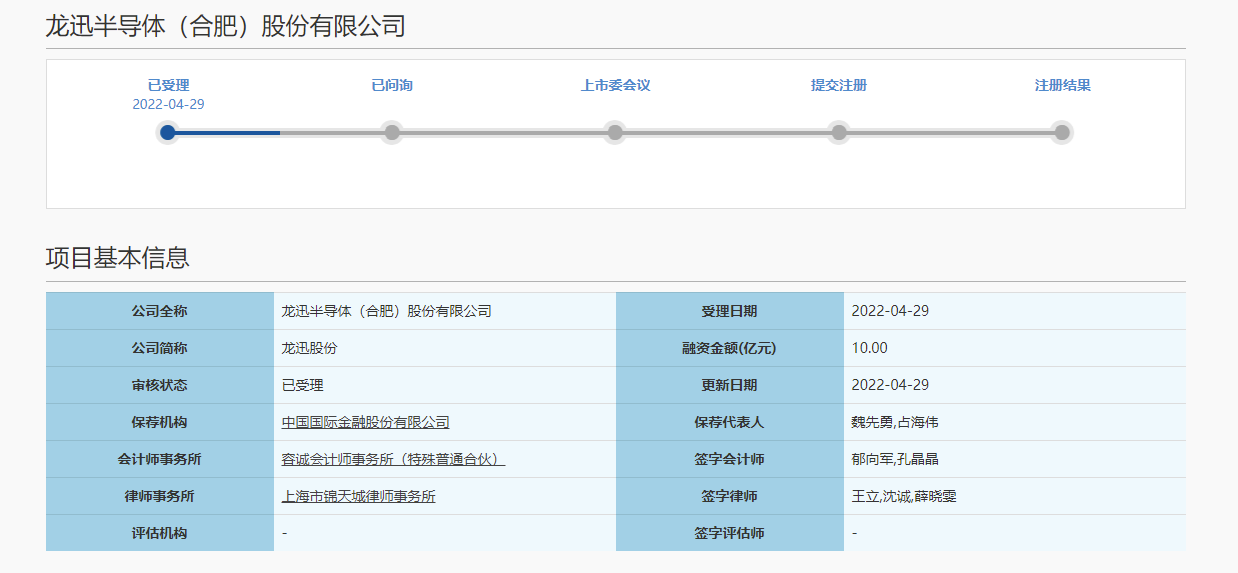The width and height of the screenshot is (1238, 573).
Task: Click the 公司全称 value in the table
Action: tap(387, 311)
